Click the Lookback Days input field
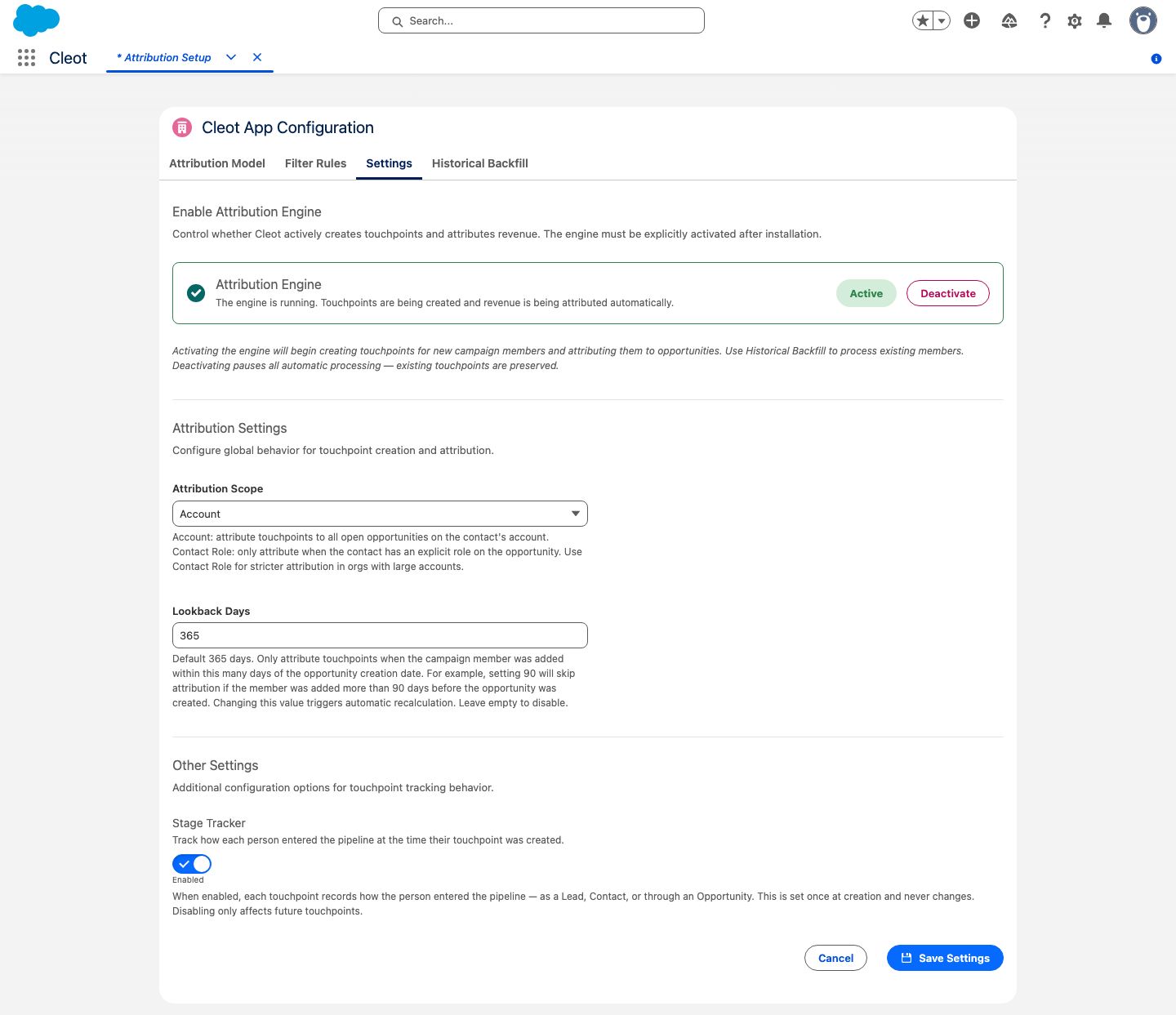Viewport: 1176px width, 1015px height. 380,635
